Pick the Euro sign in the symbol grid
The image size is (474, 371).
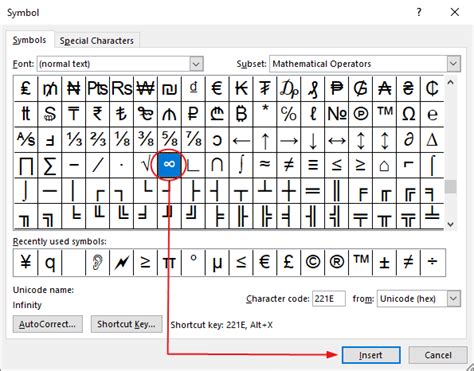pos(217,89)
